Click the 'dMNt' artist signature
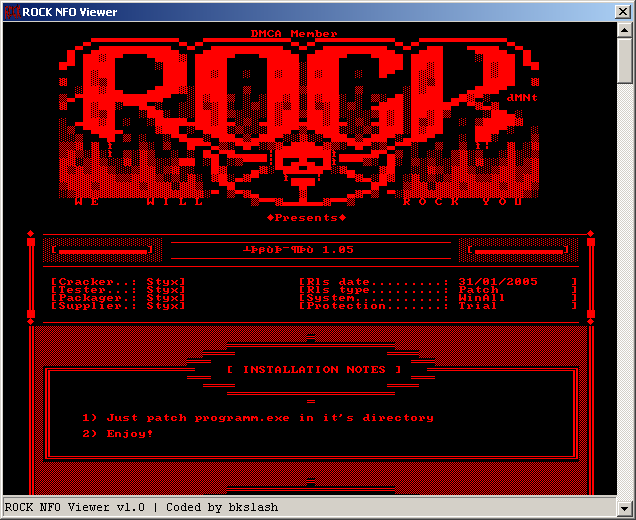Image resolution: width=636 pixels, height=520 pixels. pos(521,97)
